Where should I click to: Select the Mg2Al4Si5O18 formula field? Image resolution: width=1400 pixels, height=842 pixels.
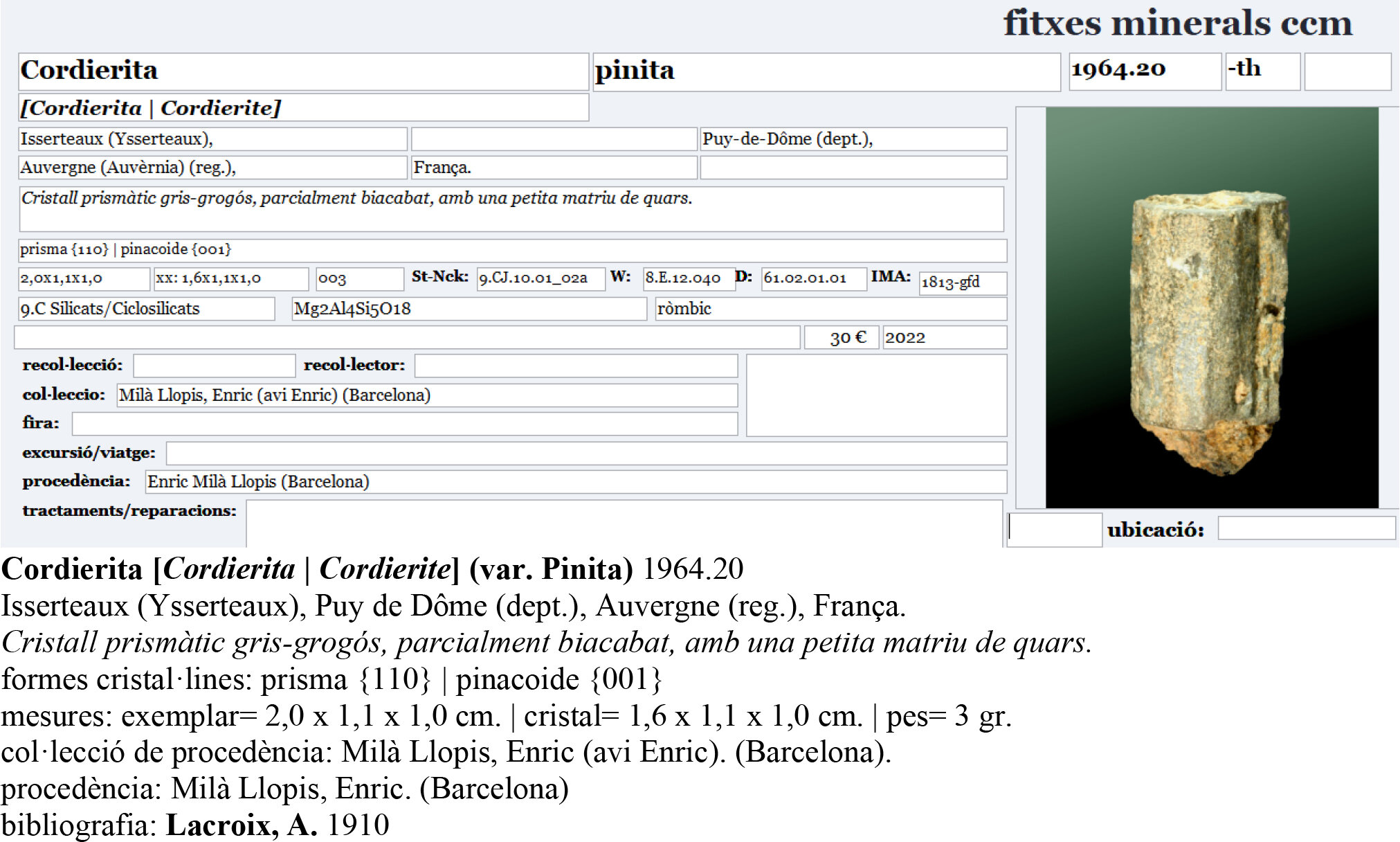click(469, 309)
